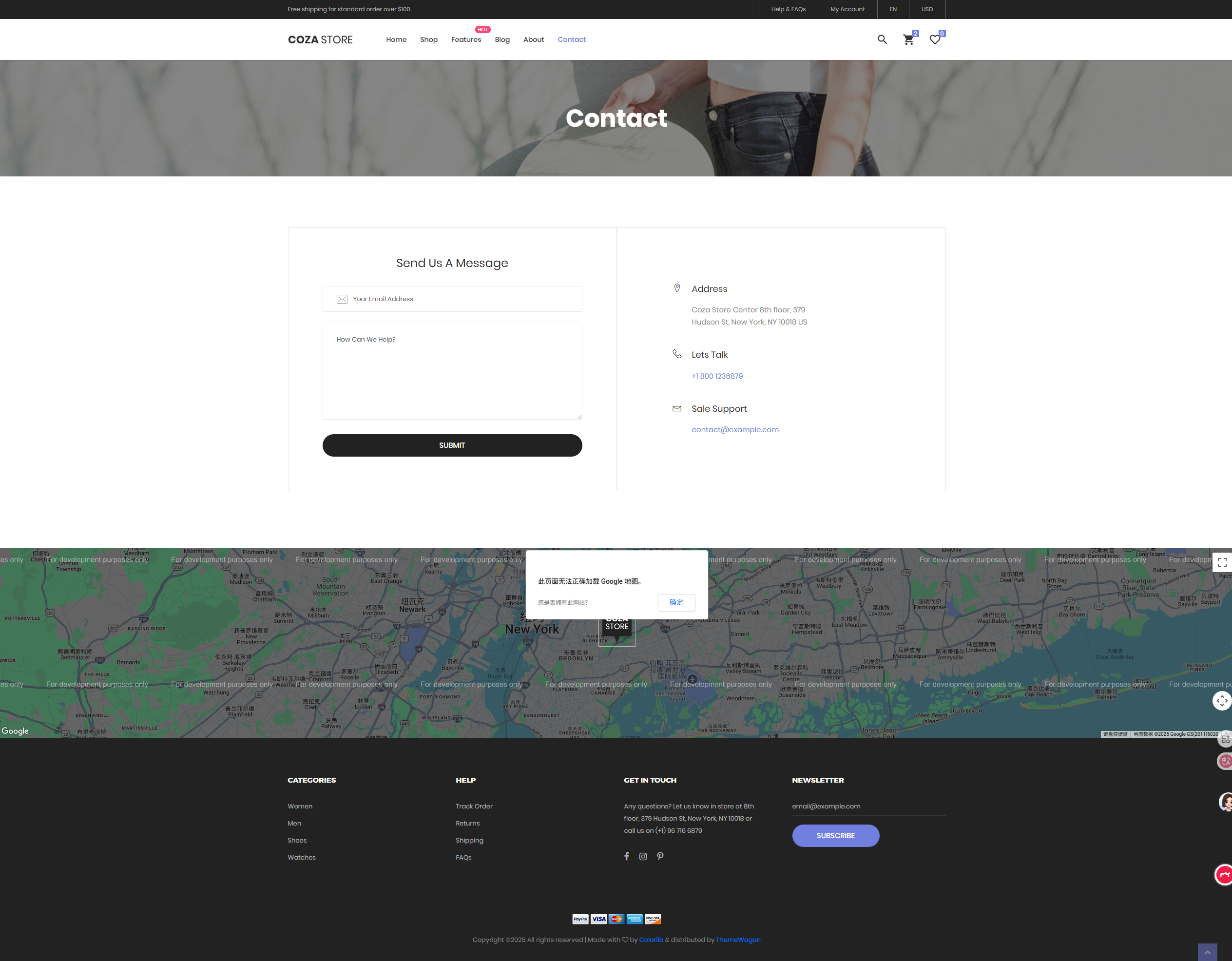Viewport: 1232px width, 961px height.
Task: Click the SUBSCRIBE newsletter button
Action: [835, 835]
